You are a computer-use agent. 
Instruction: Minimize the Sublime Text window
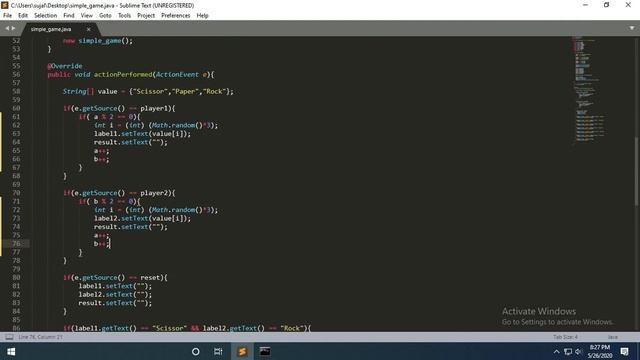585,5
